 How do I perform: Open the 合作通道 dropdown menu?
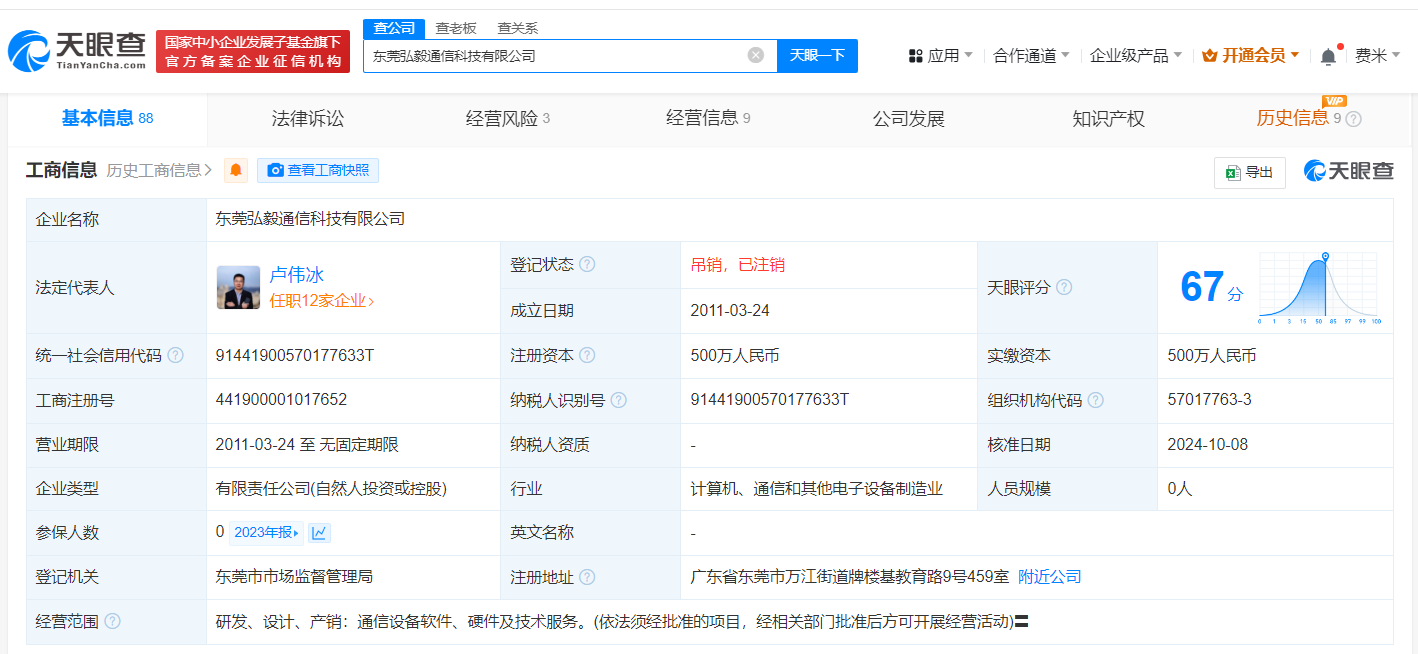pyautogui.click(x=1031, y=56)
